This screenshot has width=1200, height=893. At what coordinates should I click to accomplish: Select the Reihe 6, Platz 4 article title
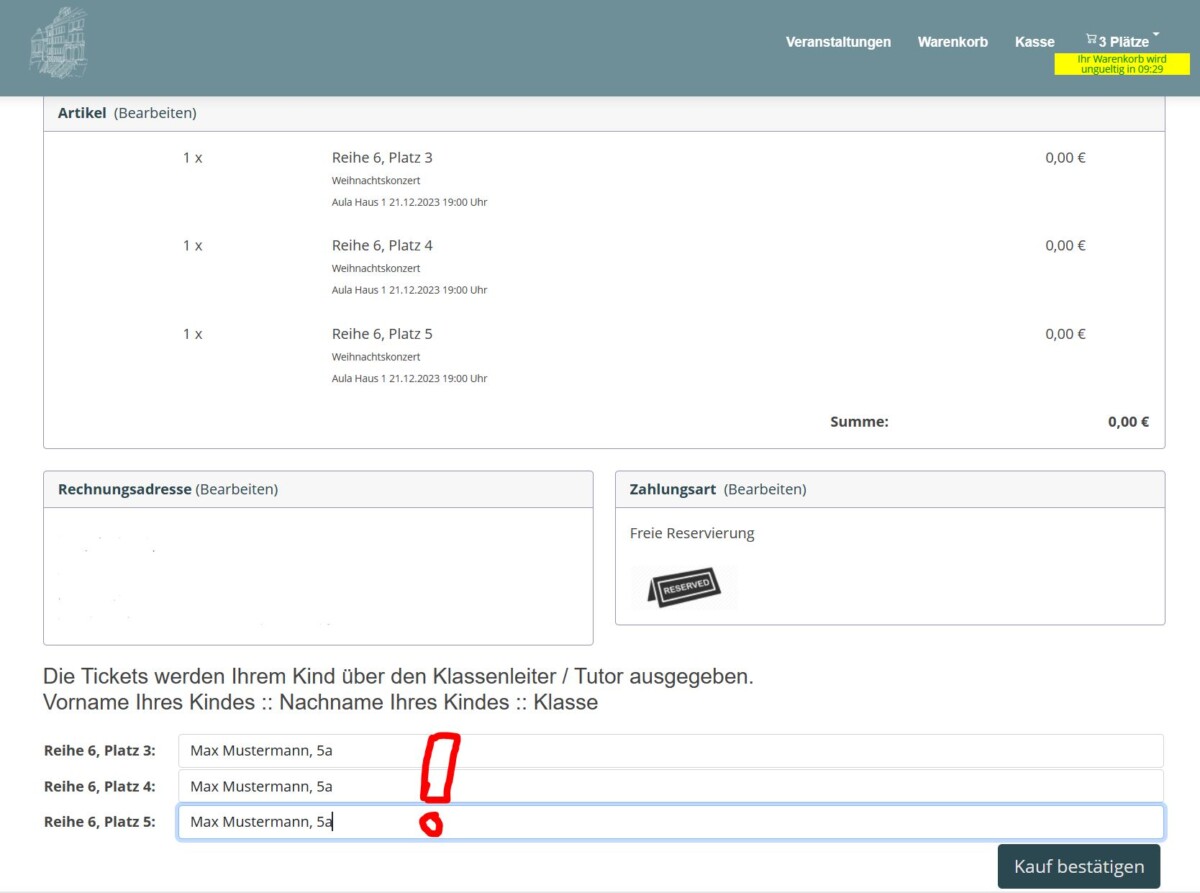click(x=382, y=246)
